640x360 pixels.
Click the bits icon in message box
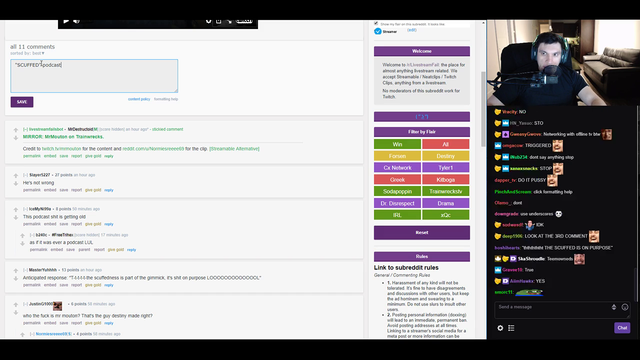pyautogui.click(x=614, y=307)
